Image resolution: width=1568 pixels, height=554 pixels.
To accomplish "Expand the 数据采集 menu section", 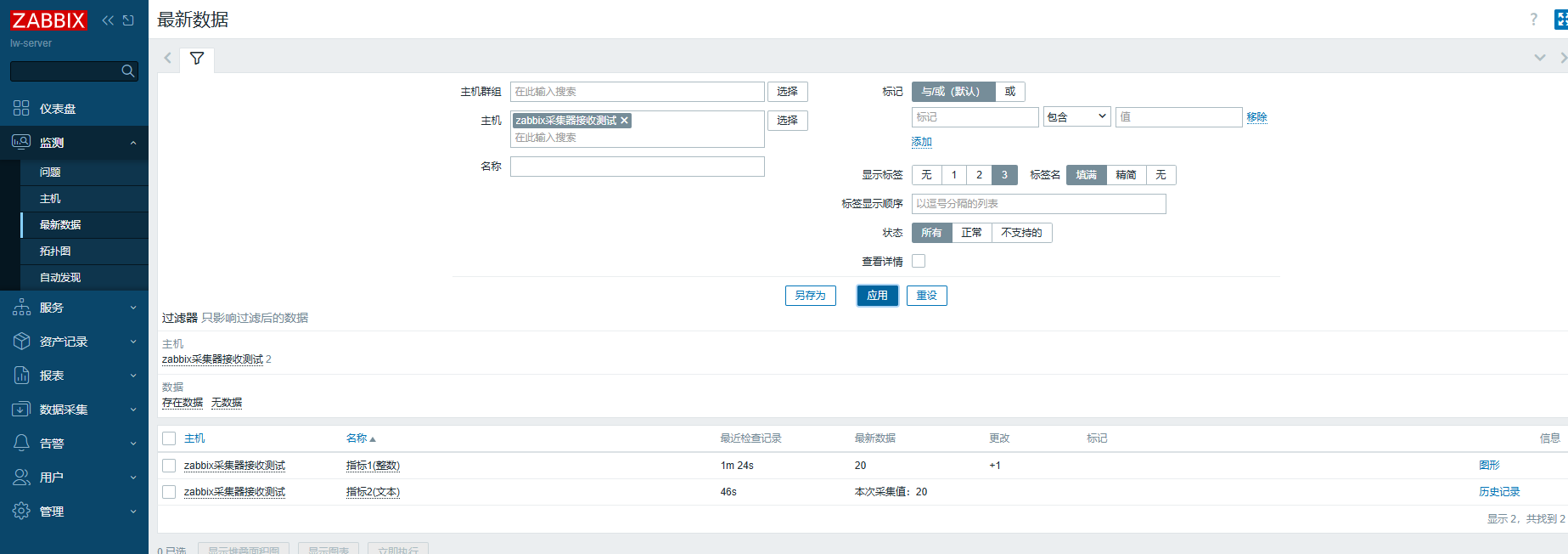I will tap(133, 410).
